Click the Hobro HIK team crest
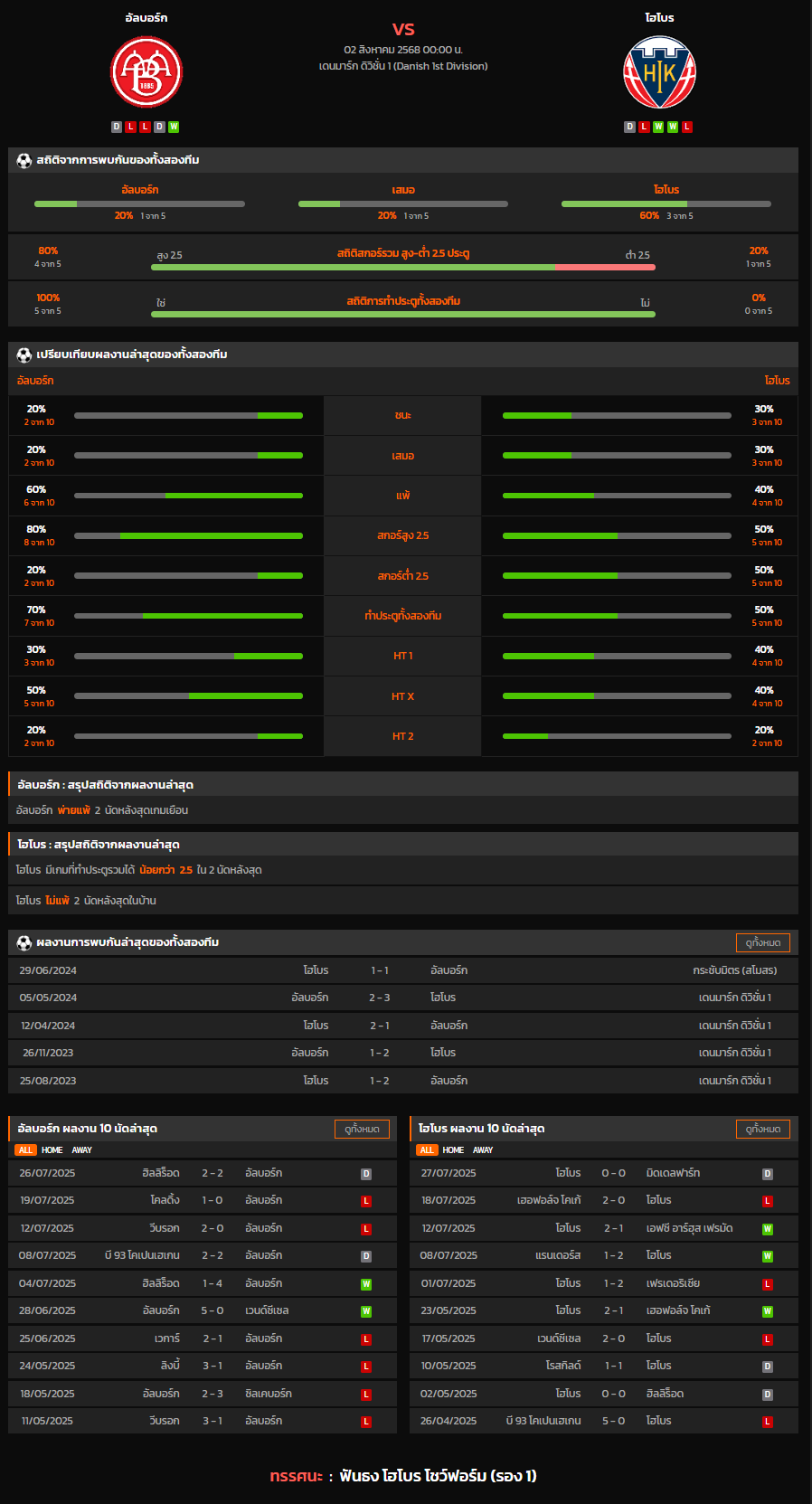The width and height of the screenshot is (812, 1504). [660, 71]
